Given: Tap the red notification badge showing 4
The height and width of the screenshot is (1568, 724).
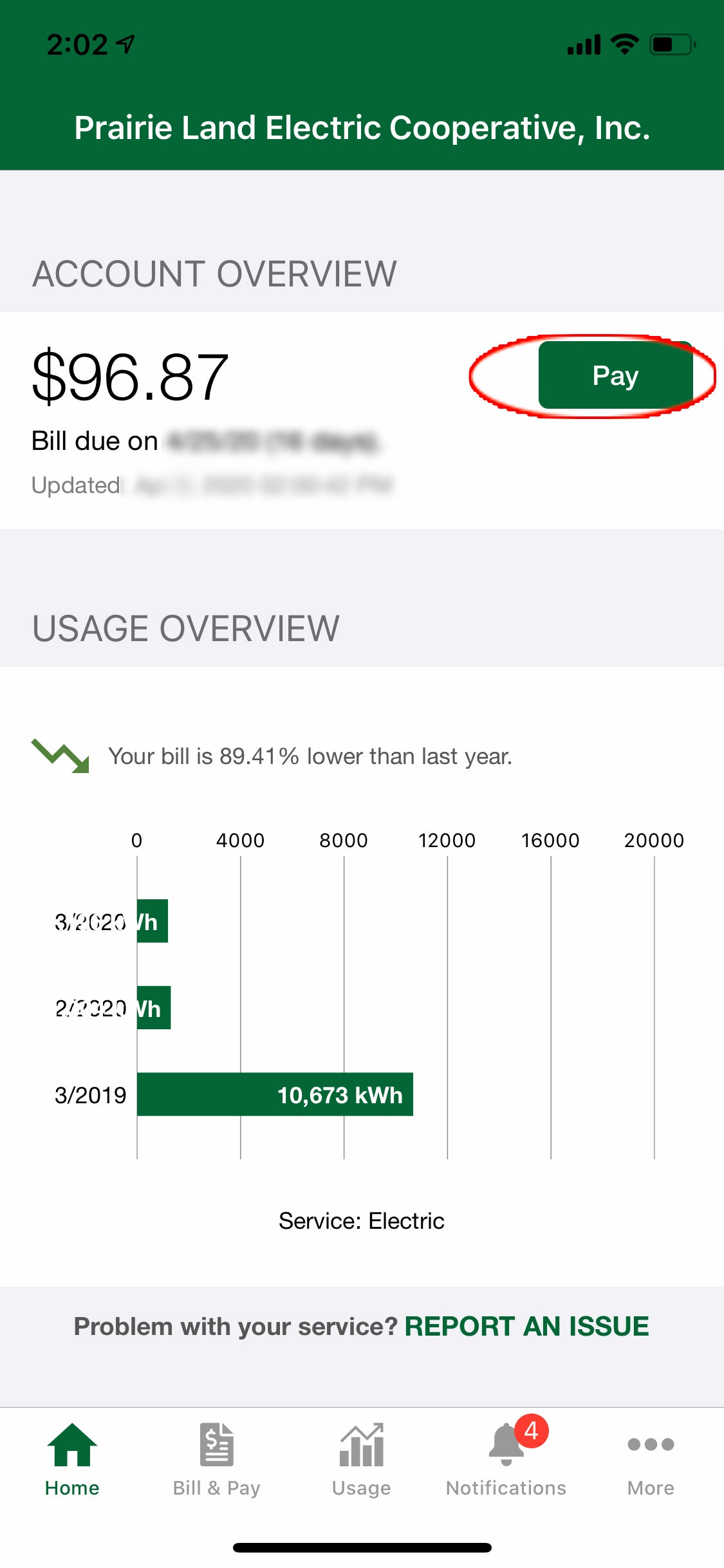Looking at the screenshot, I should pos(531,1431).
